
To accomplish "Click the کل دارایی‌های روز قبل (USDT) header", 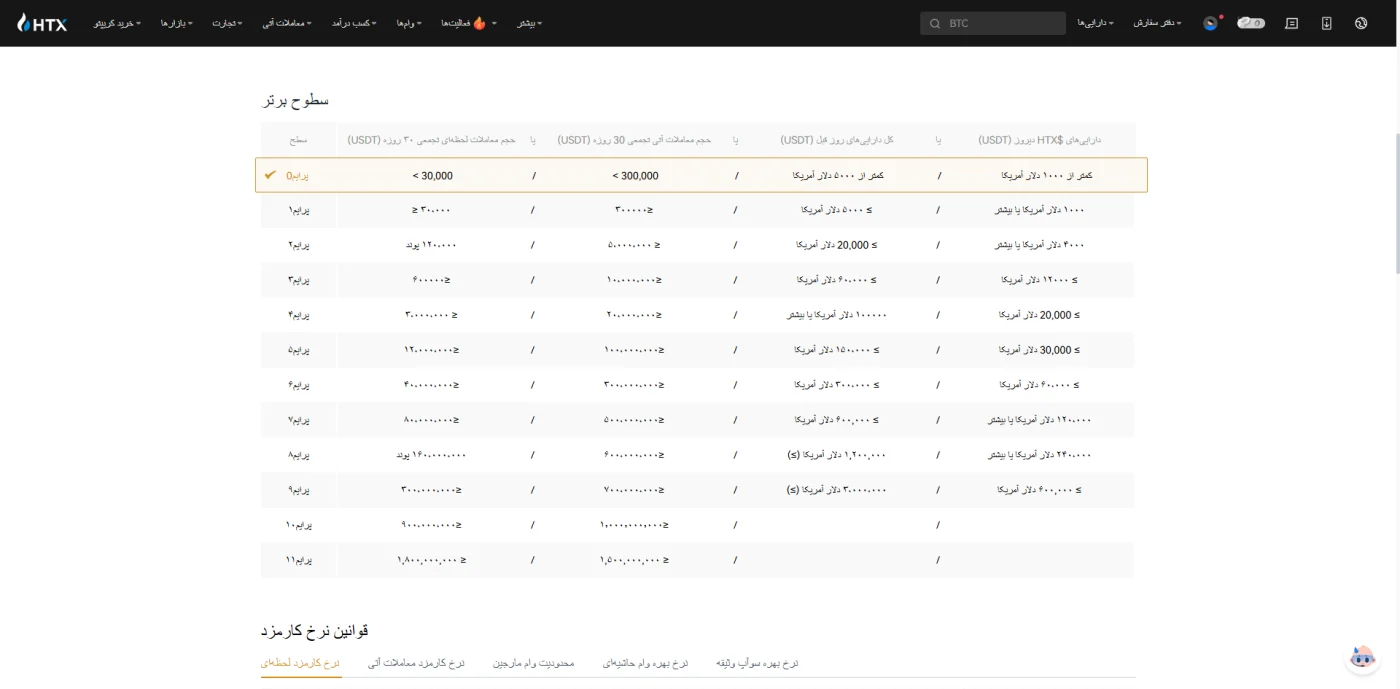I will 837,140.
